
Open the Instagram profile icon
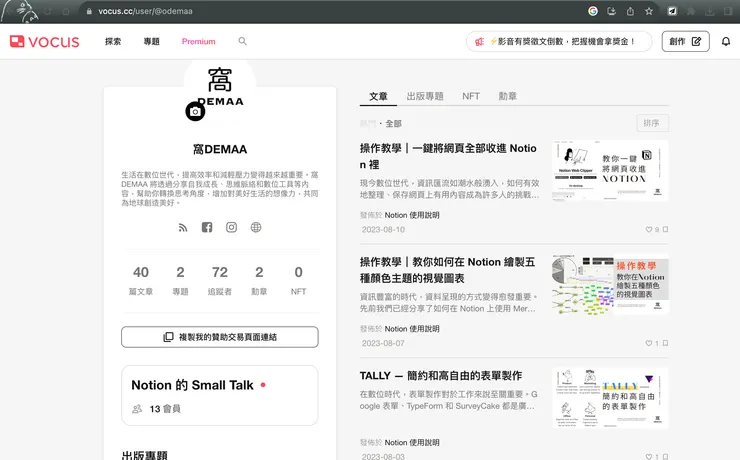pyautogui.click(x=231, y=227)
